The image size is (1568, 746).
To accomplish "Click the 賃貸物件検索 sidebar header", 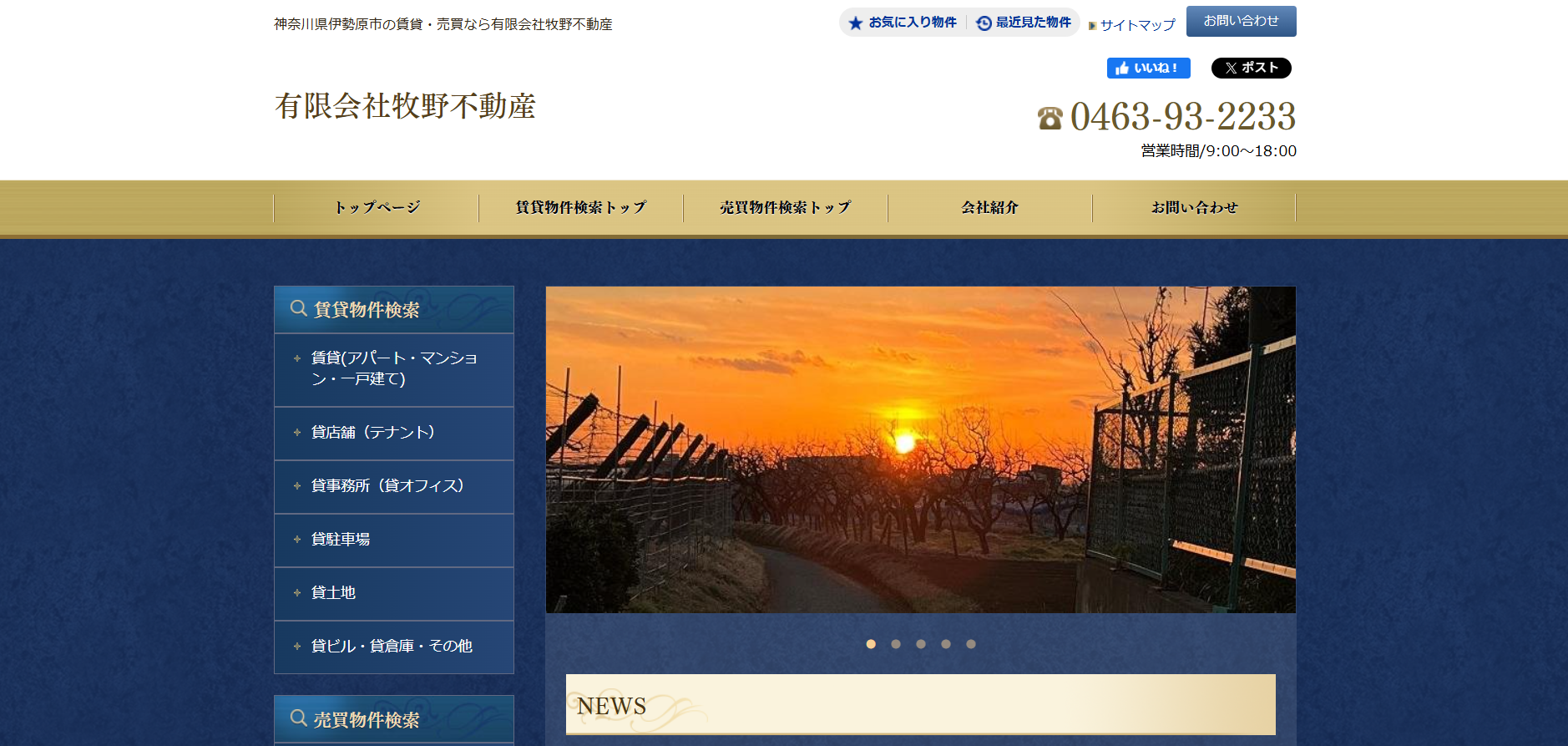I will (394, 309).
